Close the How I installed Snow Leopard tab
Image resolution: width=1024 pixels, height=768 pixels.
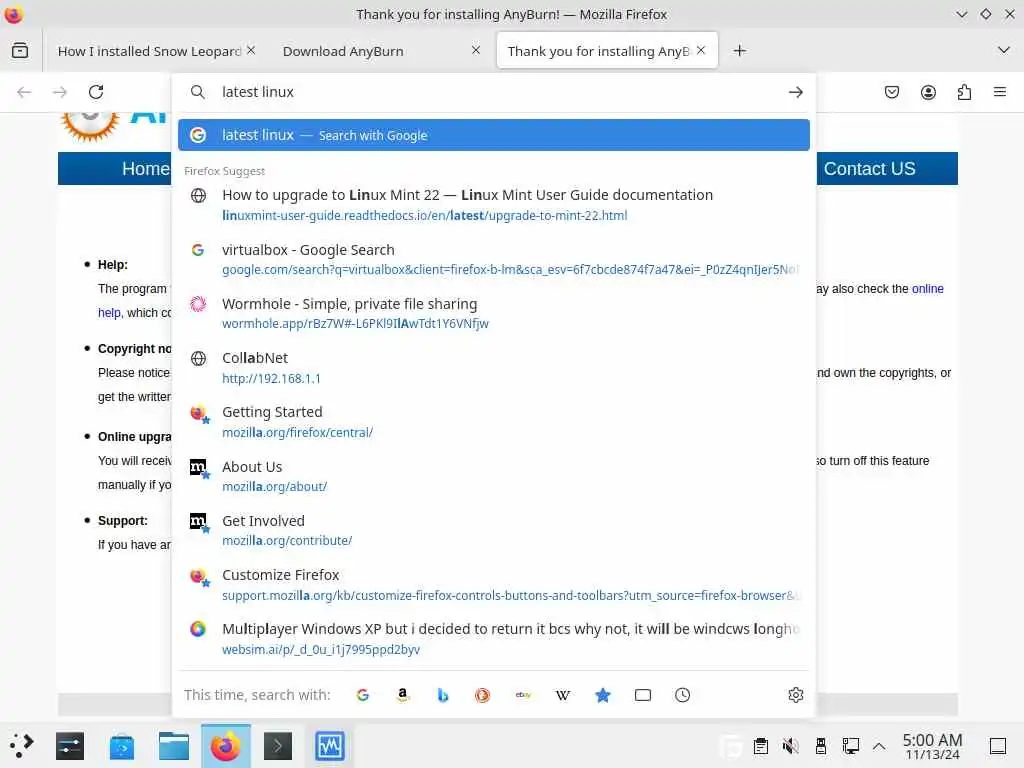[x=251, y=50]
